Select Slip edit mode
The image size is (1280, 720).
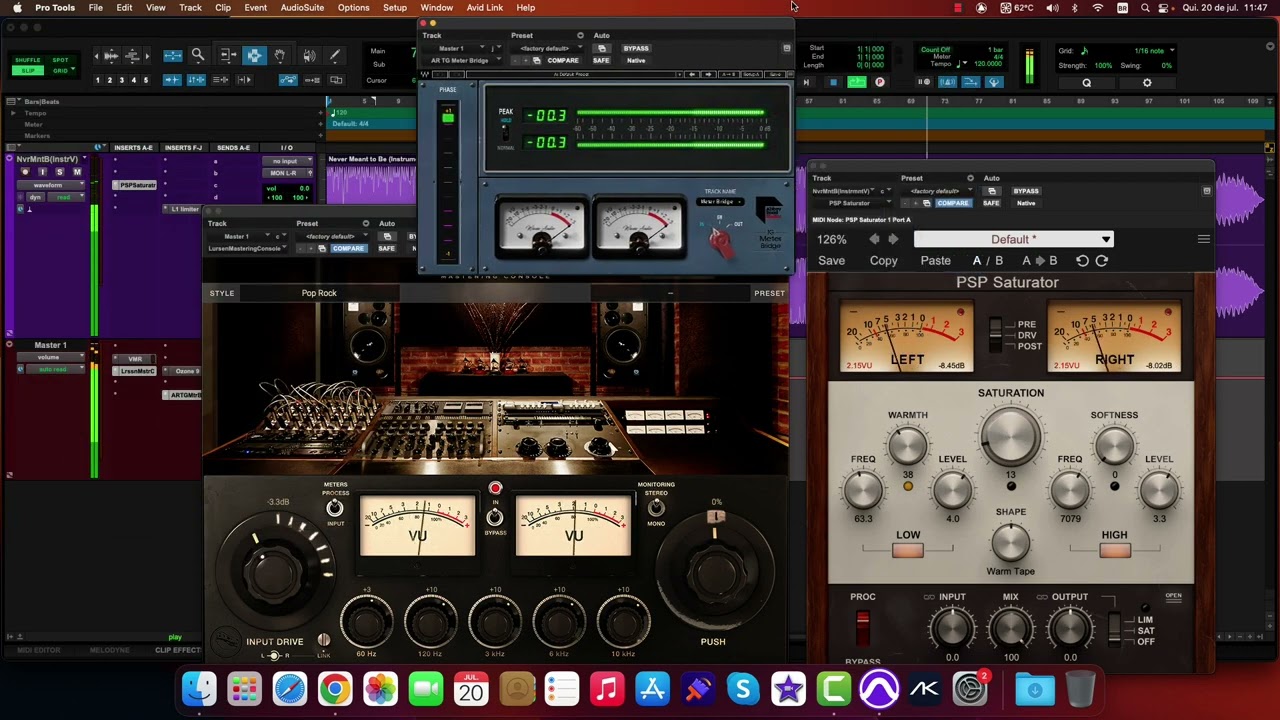[x=28, y=71]
